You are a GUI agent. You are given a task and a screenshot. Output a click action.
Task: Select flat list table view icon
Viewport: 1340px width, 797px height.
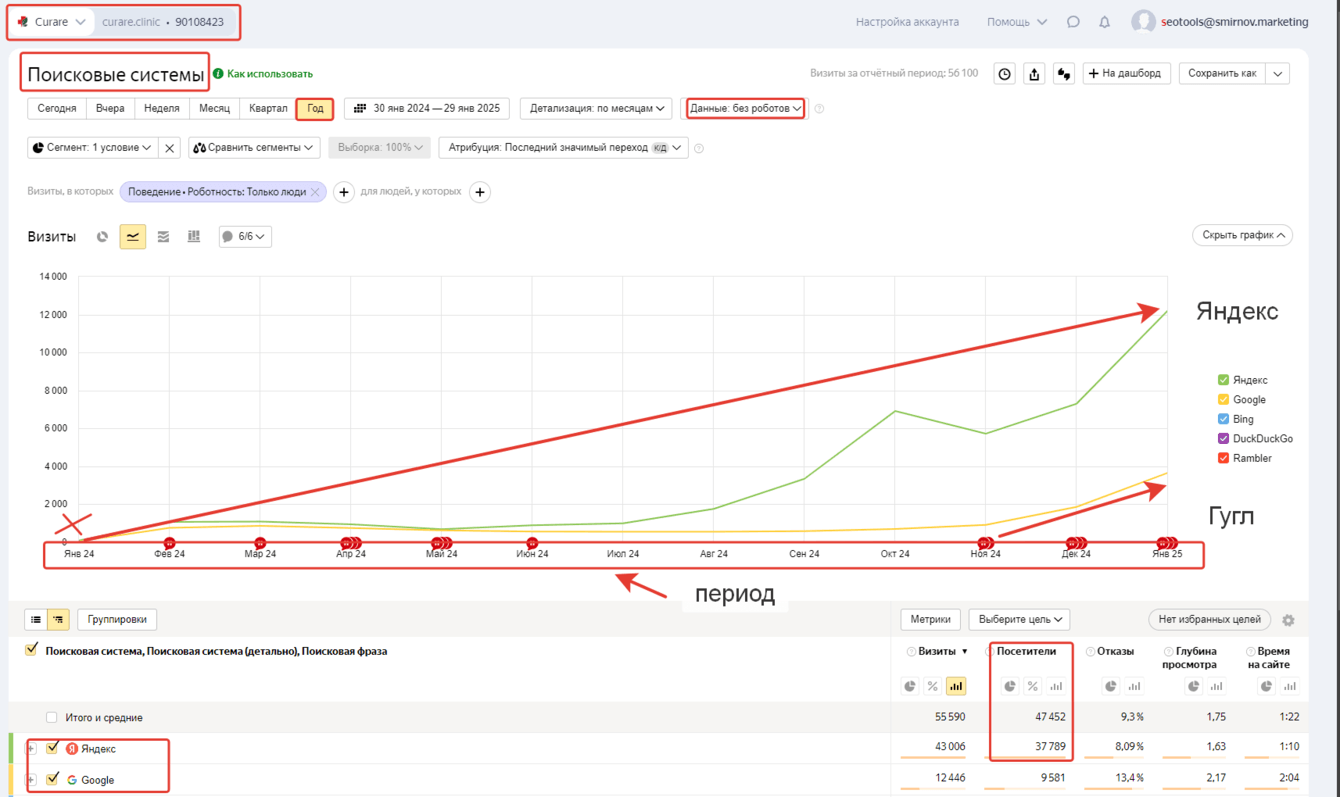pyautogui.click(x=36, y=620)
